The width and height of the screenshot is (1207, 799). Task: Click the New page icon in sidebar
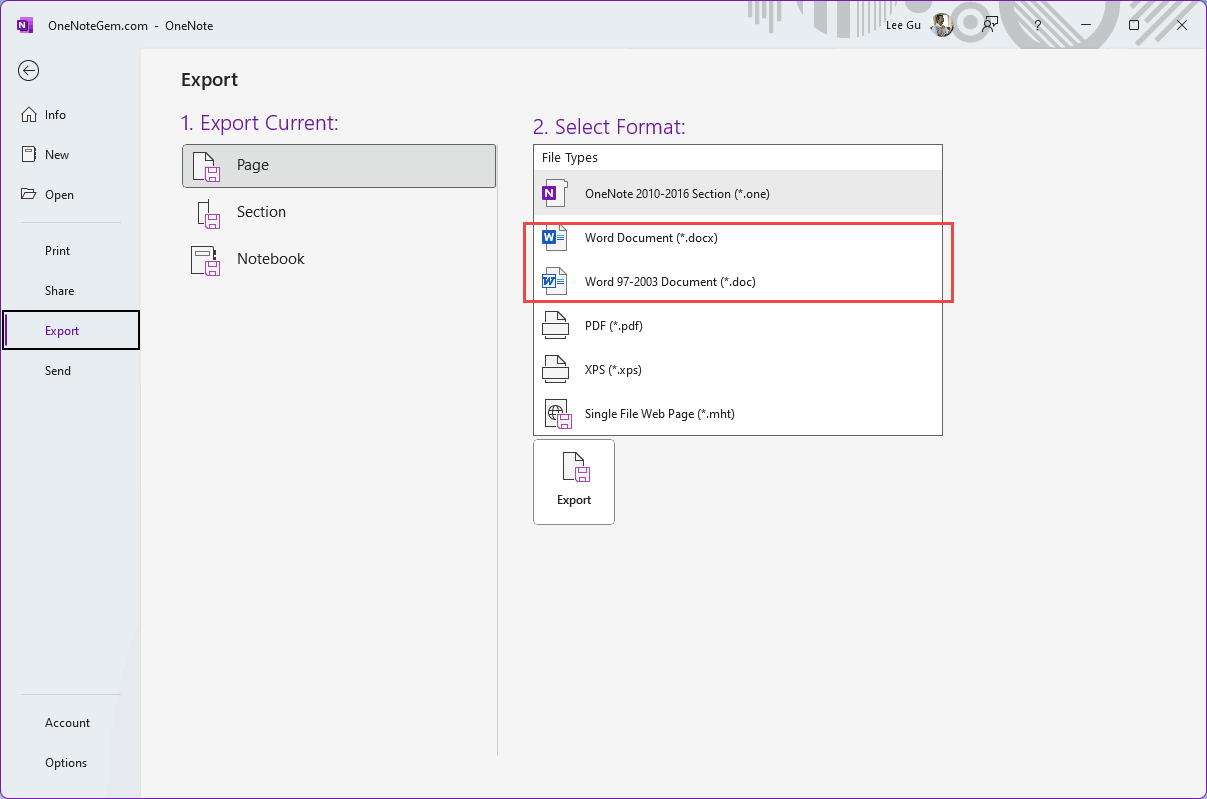(29, 154)
